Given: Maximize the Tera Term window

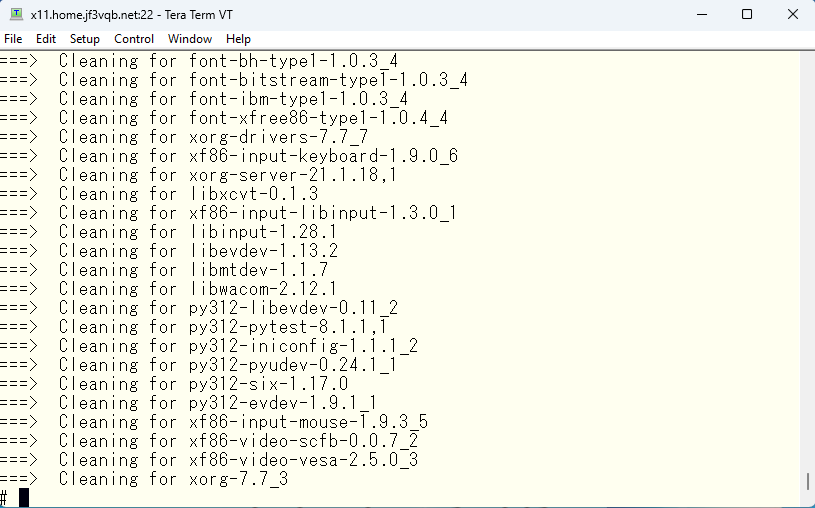Looking at the screenshot, I should click(x=747, y=15).
